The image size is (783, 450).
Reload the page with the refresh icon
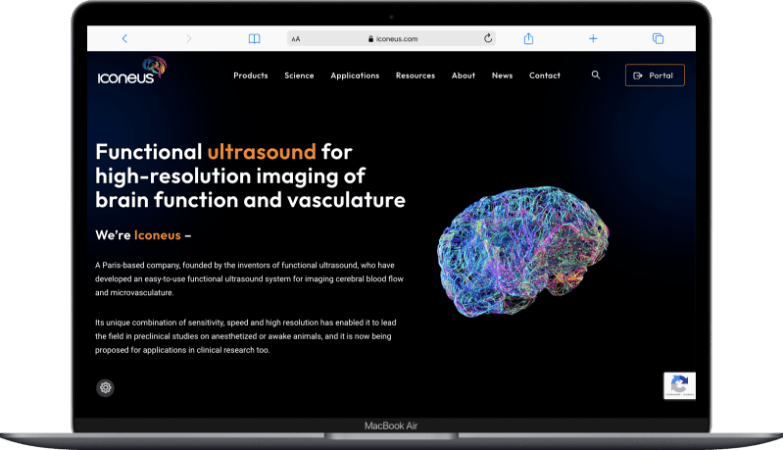tap(488, 38)
